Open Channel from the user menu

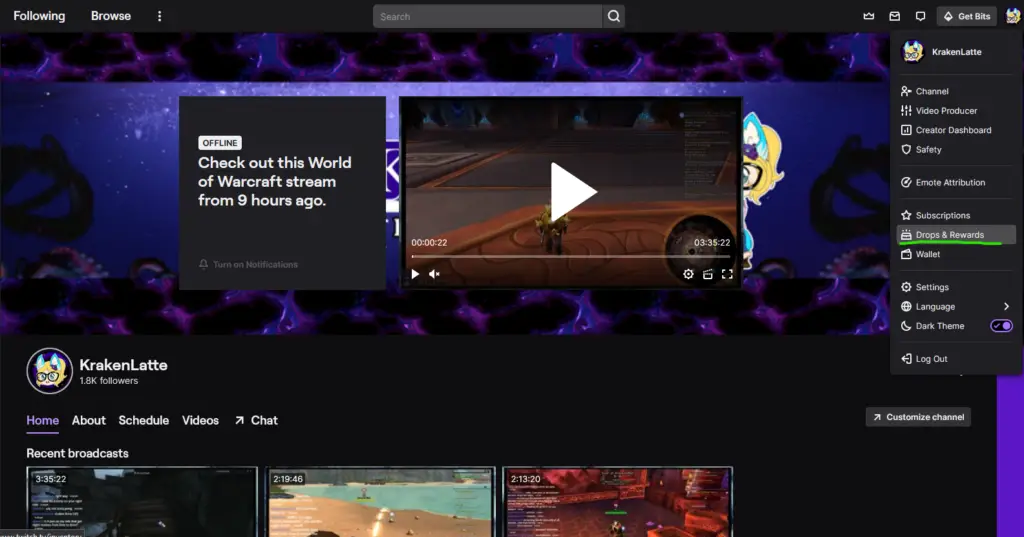coord(956,91)
